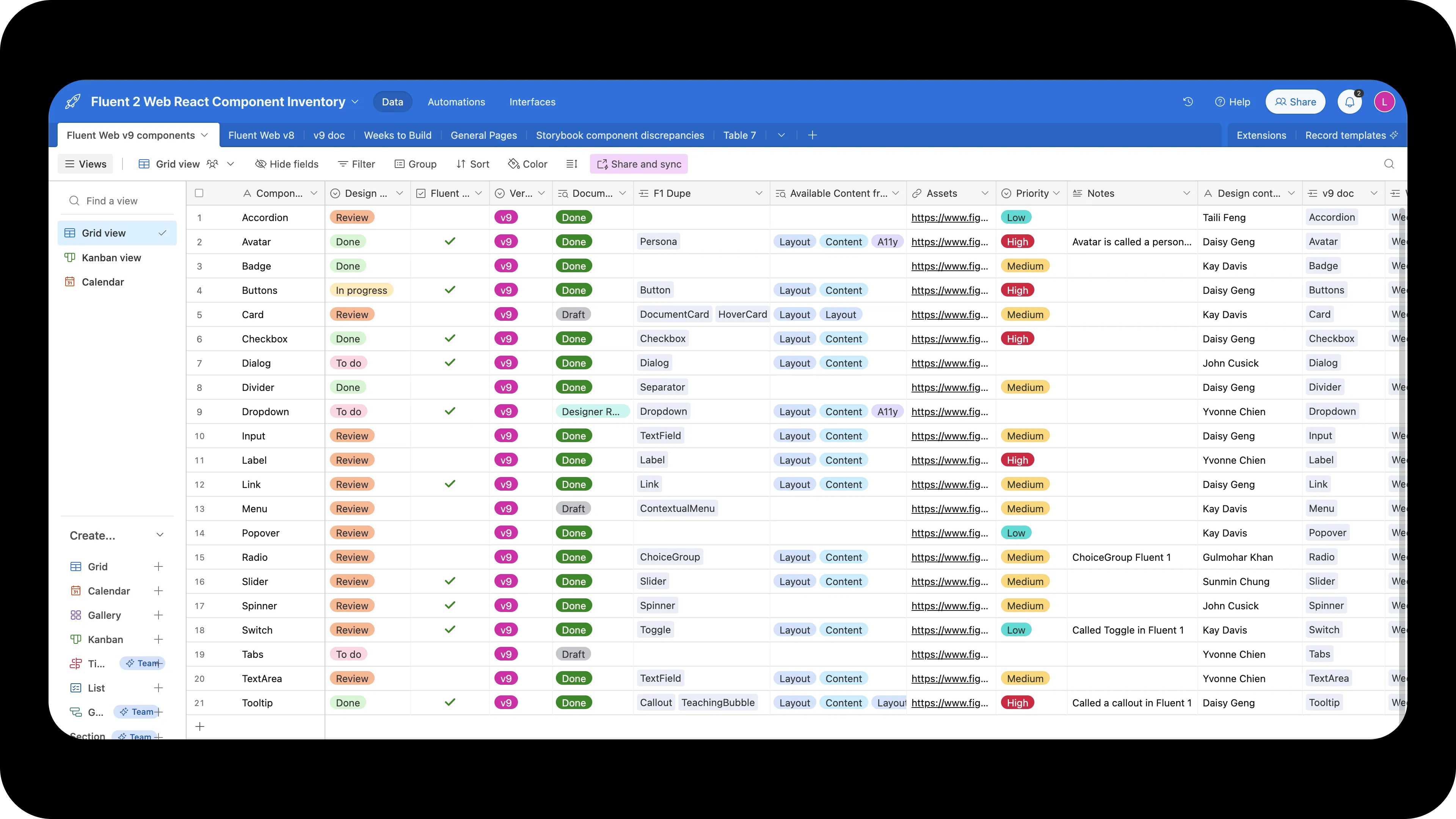Image resolution: width=1456 pixels, height=819 pixels.
Task: Open F1 Dupe column dropdown arrow
Action: point(758,193)
